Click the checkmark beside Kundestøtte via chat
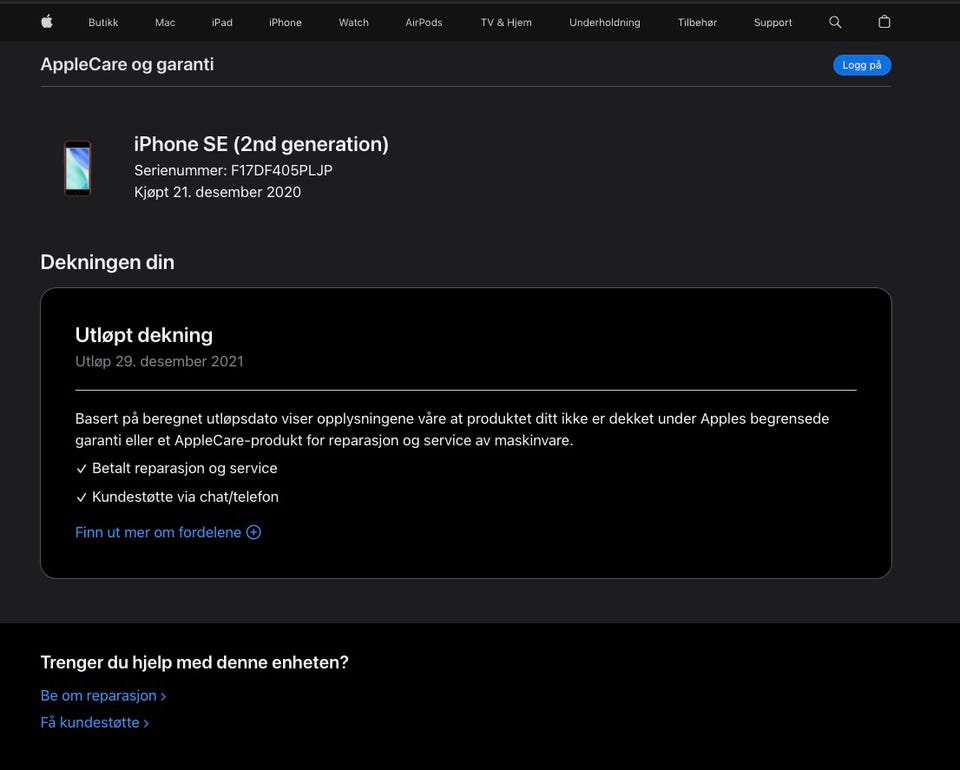The height and width of the screenshot is (770, 960). [x=81, y=497]
